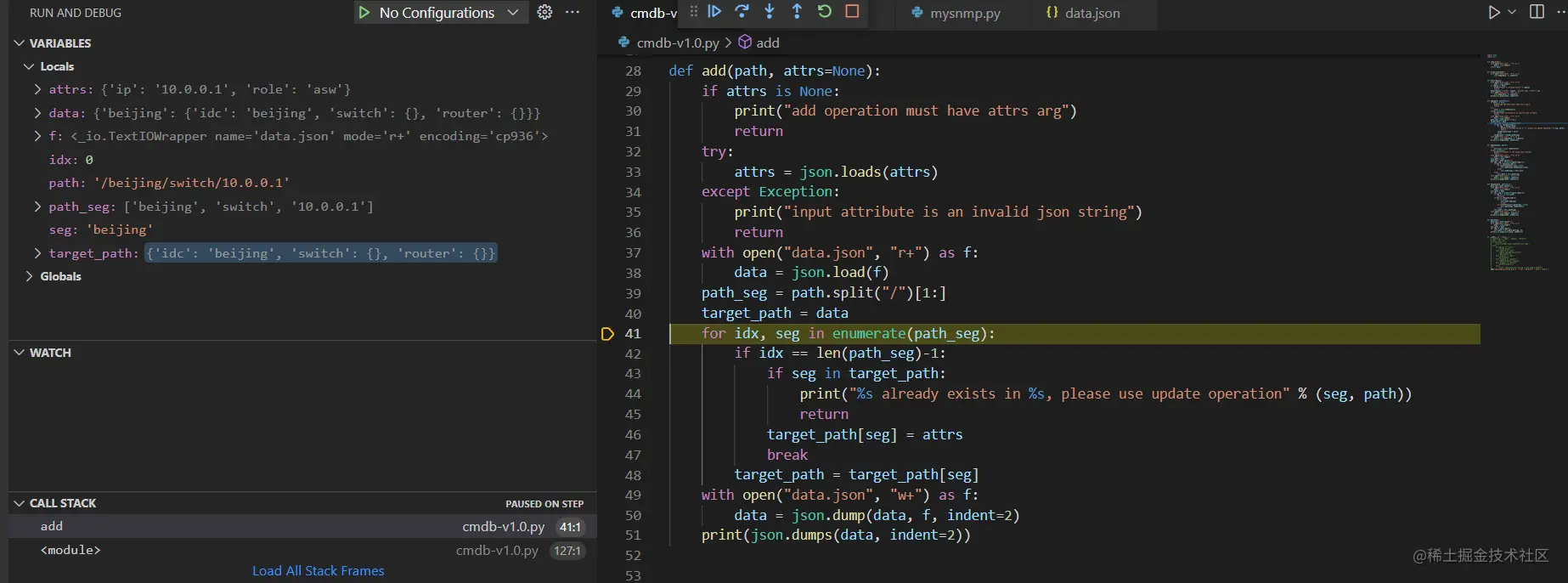
Task: Select the add frame in call stack
Action: point(302,527)
